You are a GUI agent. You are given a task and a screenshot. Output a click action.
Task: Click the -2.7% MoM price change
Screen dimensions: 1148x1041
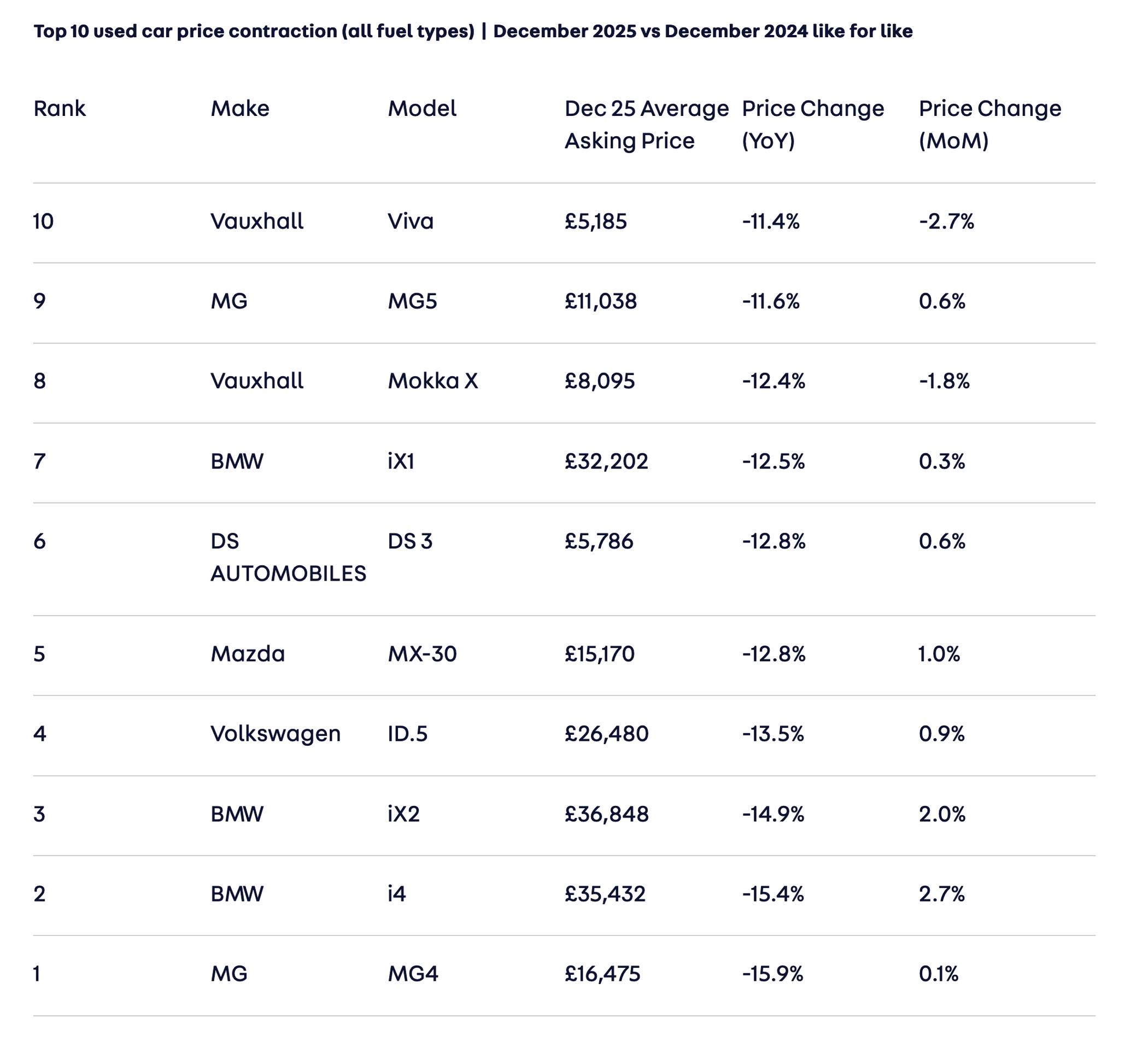(946, 221)
